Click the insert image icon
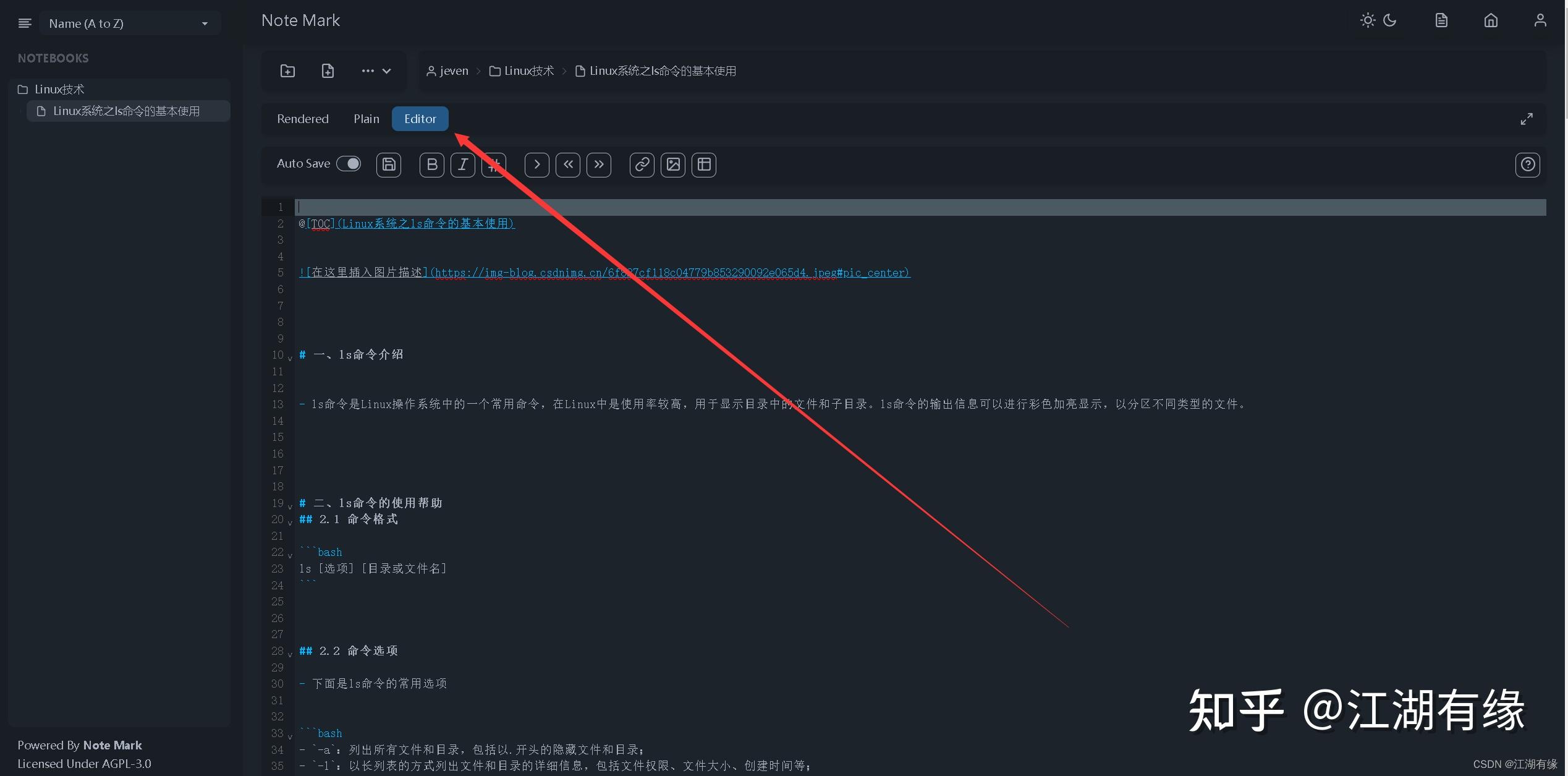Viewport: 1568px width, 776px height. click(x=672, y=165)
